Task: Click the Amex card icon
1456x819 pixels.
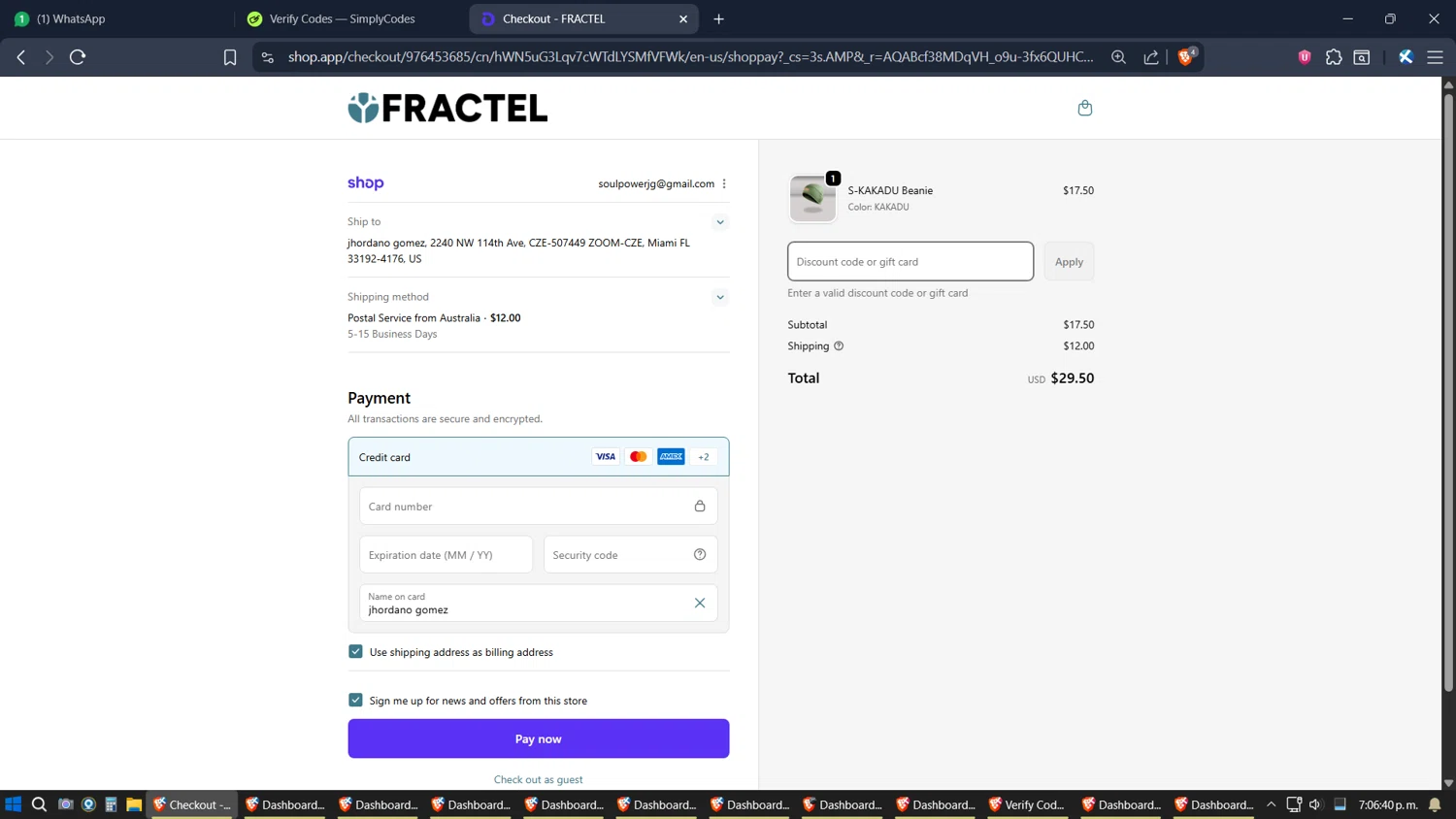Action: coord(671,456)
